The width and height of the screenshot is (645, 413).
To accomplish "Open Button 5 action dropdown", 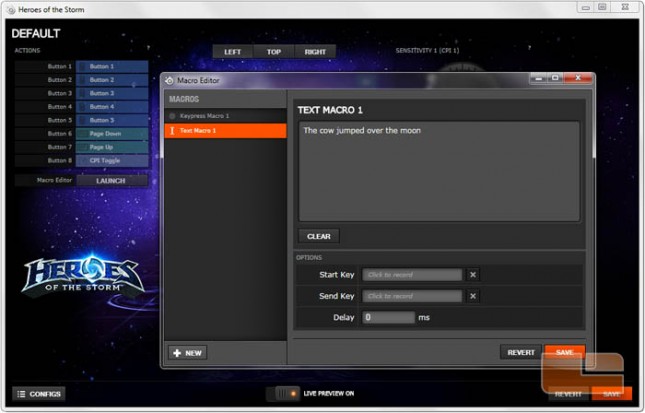I will 112,121.
